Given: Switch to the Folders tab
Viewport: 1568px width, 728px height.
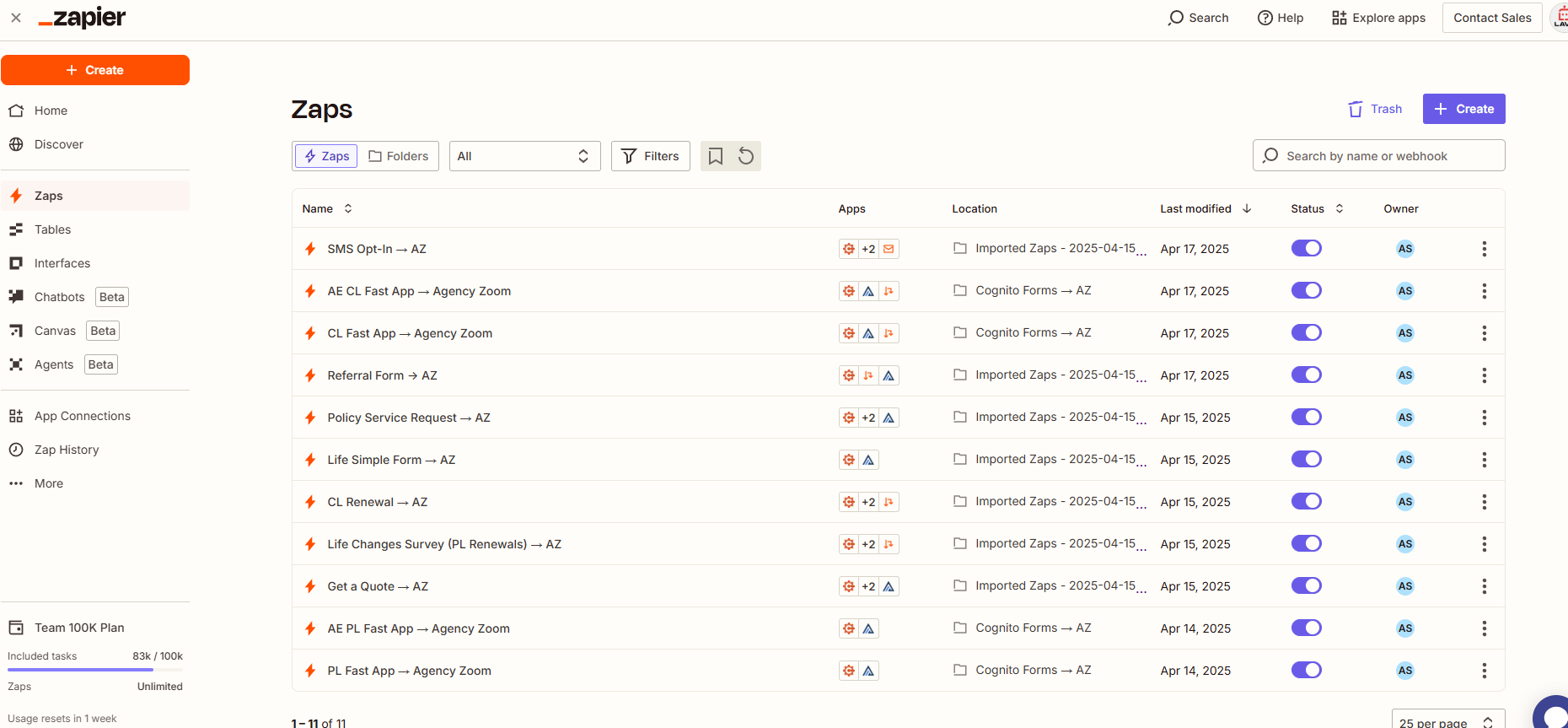Looking at the screenshot, I should tap(399, 156).
